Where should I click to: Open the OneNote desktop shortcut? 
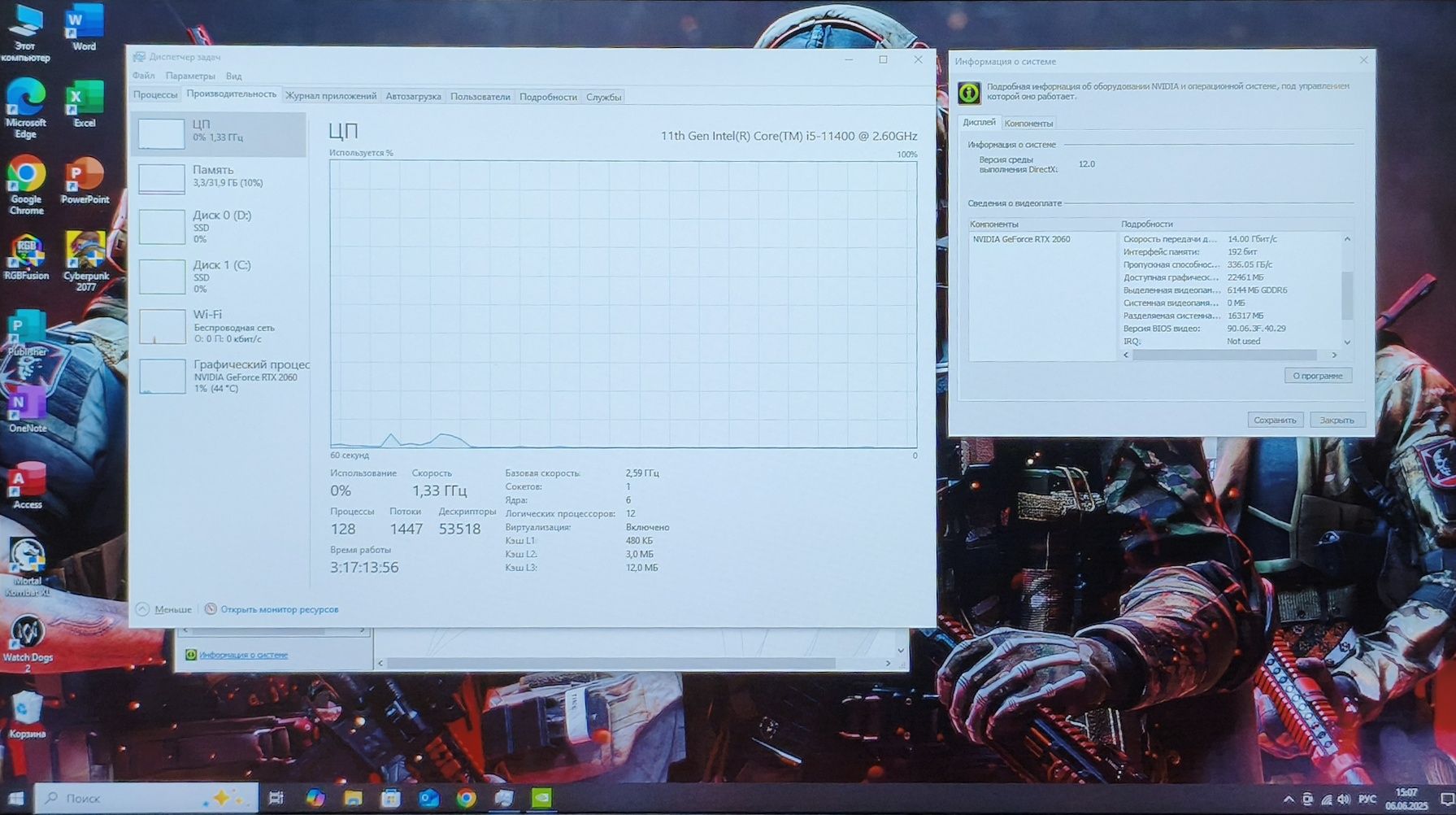click(27, 409)
